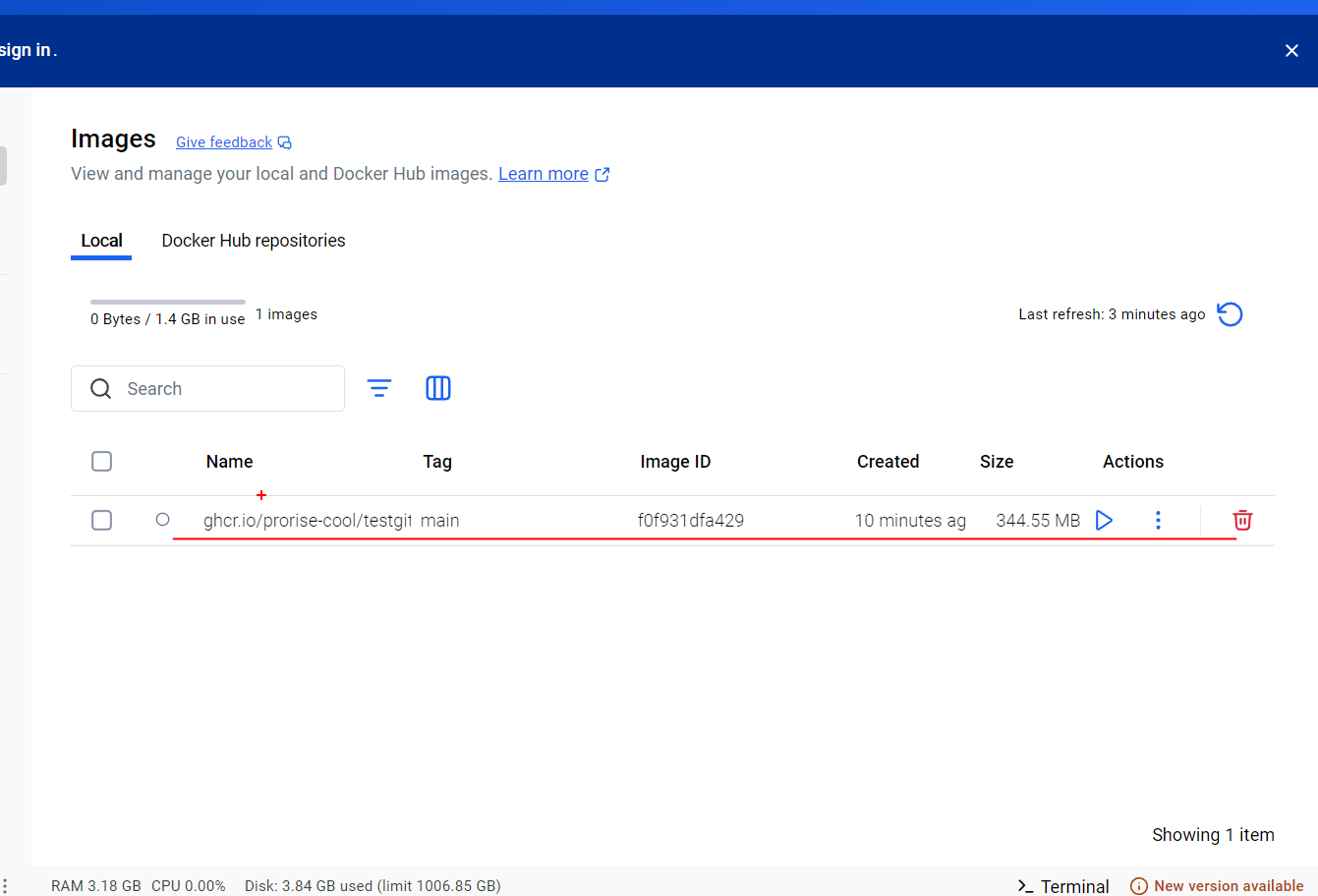This screenshot has width=1318, height=896.
Task: Click the New version available notice
Action: [x=1218, y=885]
